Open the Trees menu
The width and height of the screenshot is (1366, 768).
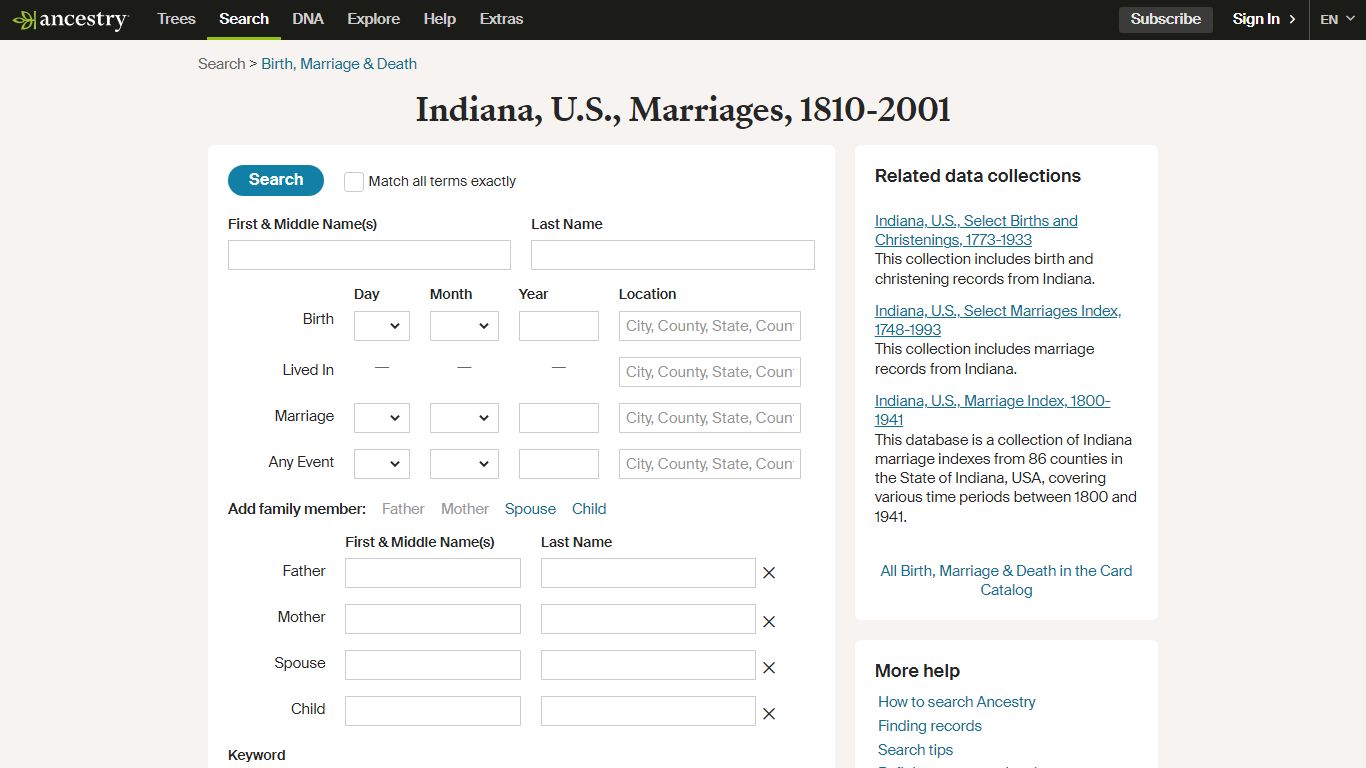coord(176,19)
